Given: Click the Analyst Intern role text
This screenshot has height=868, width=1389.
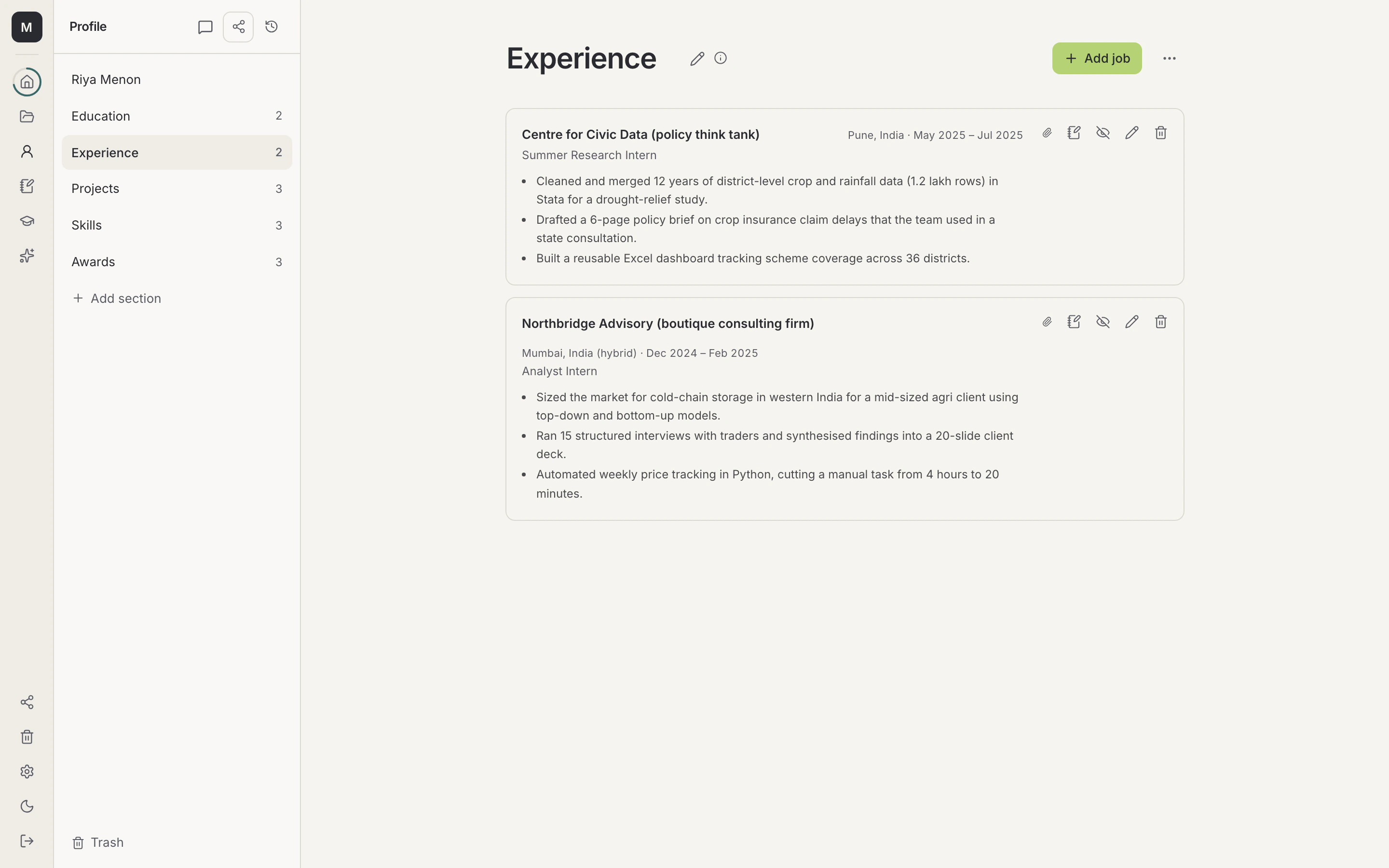Looking at the screenshot, I should [559, 371].
